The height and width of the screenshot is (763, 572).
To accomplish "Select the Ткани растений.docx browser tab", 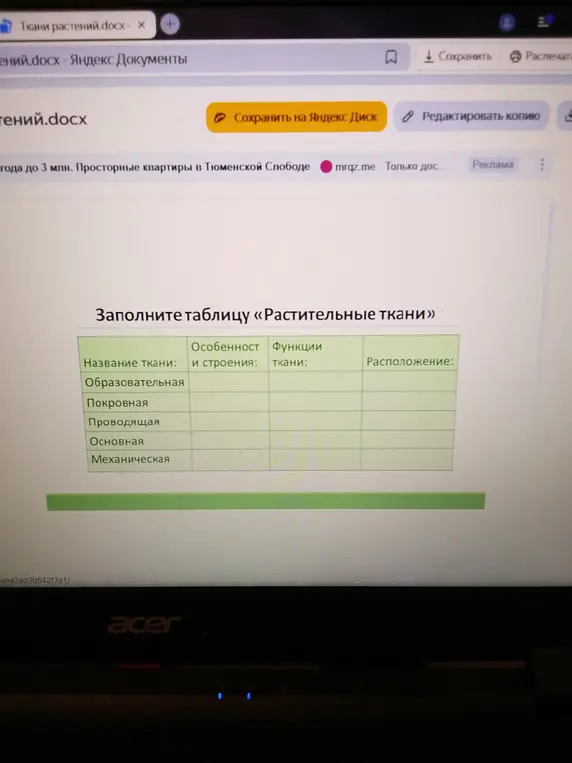I will (x=75, y=25).
